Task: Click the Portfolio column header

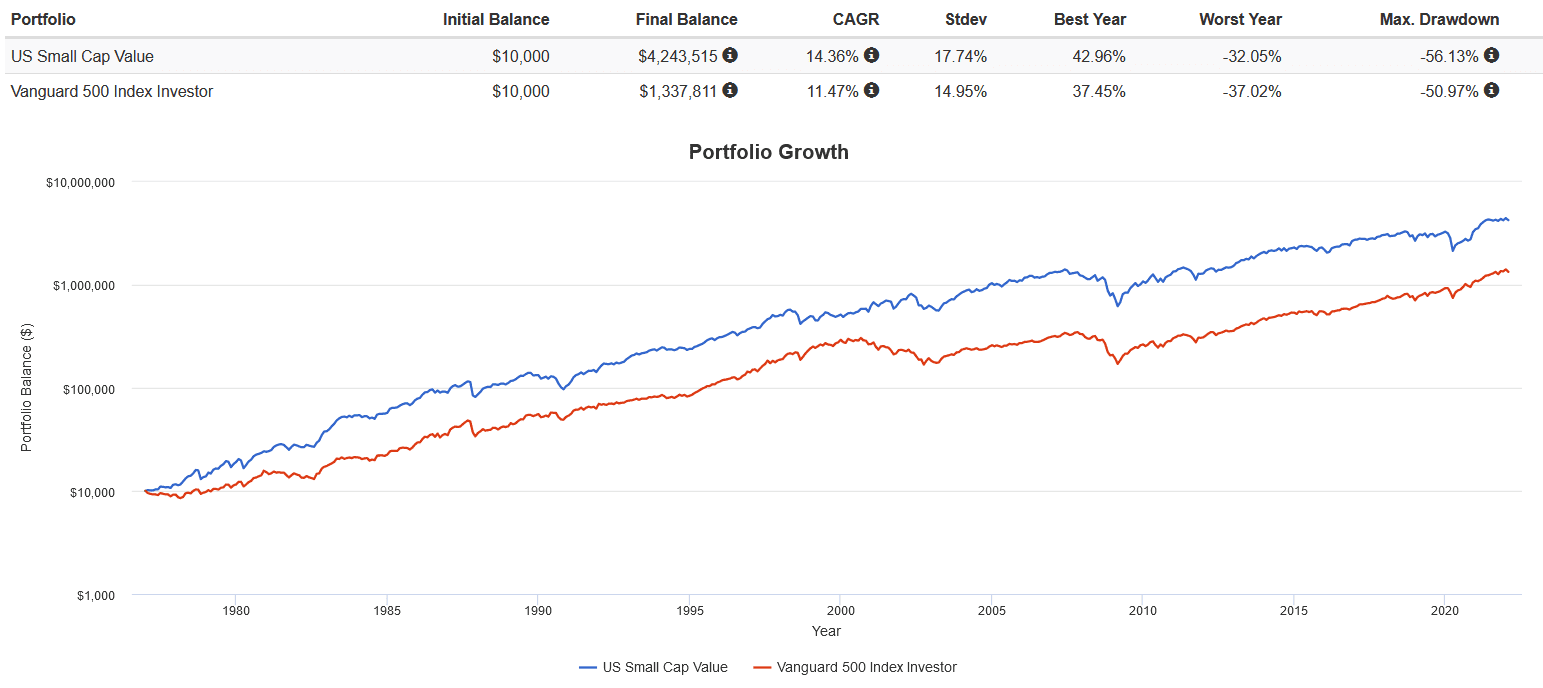Action: point(43,19)
